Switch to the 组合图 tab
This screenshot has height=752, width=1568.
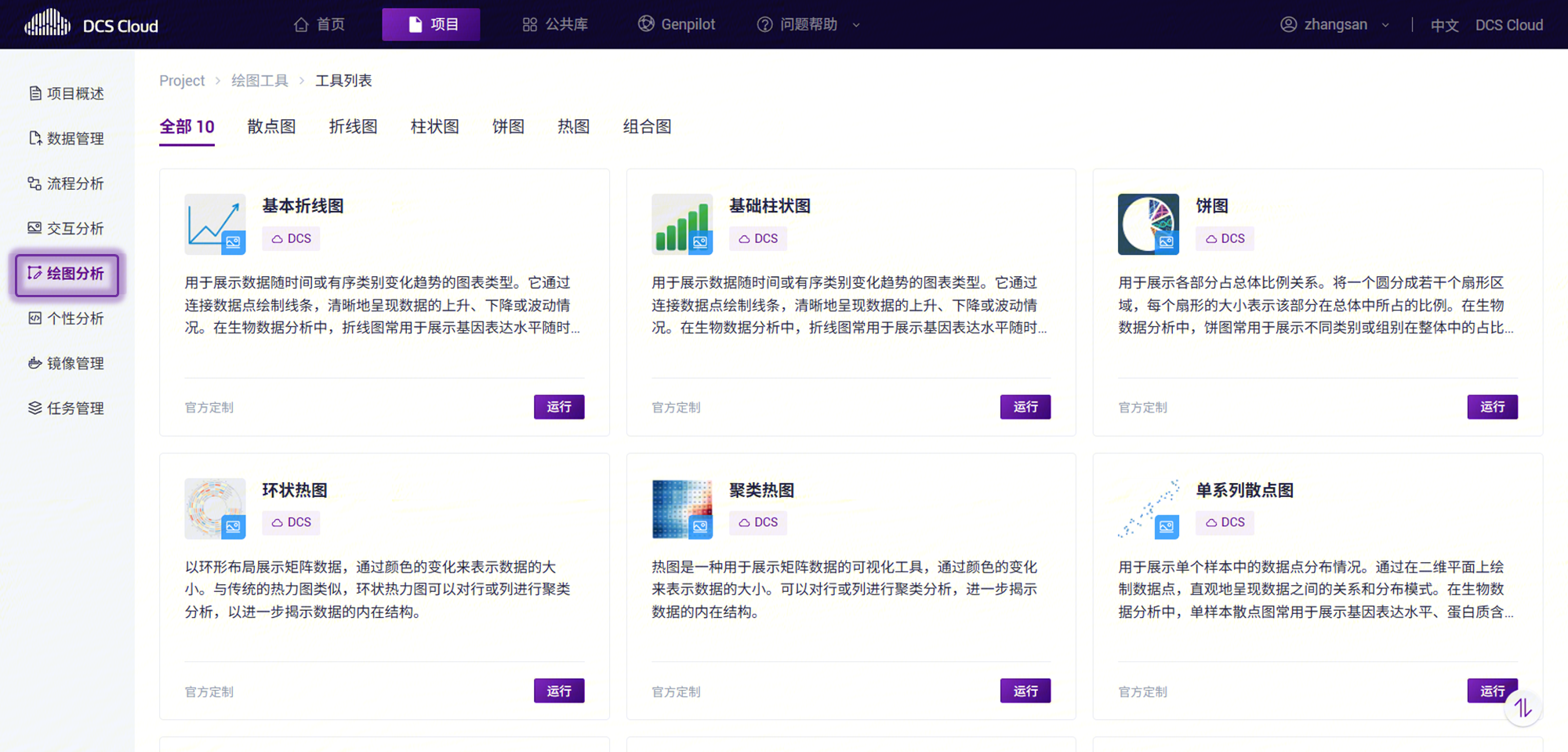click(647, 127)
